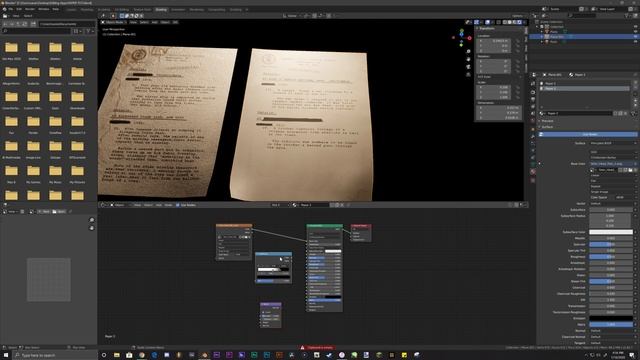The image size is (640, 360).
Task: Click the file browser editor type icon
Action: point(5,16)
